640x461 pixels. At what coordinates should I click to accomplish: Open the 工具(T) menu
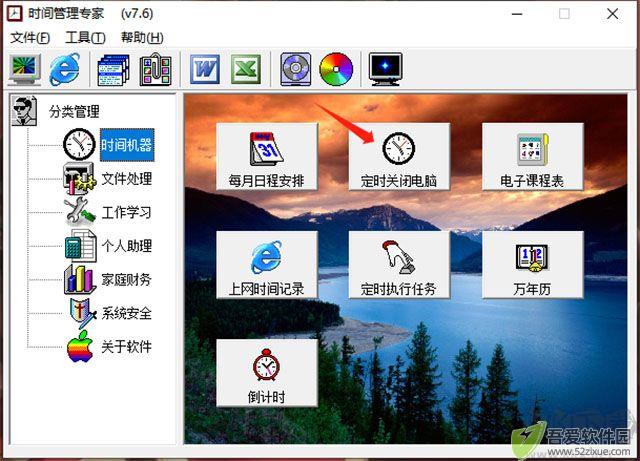pyautogui.click(x=85, y=38)
